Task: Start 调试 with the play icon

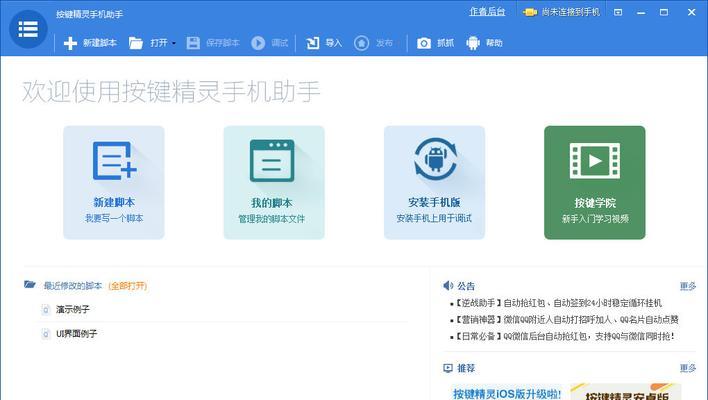Action: coord(258,43)
